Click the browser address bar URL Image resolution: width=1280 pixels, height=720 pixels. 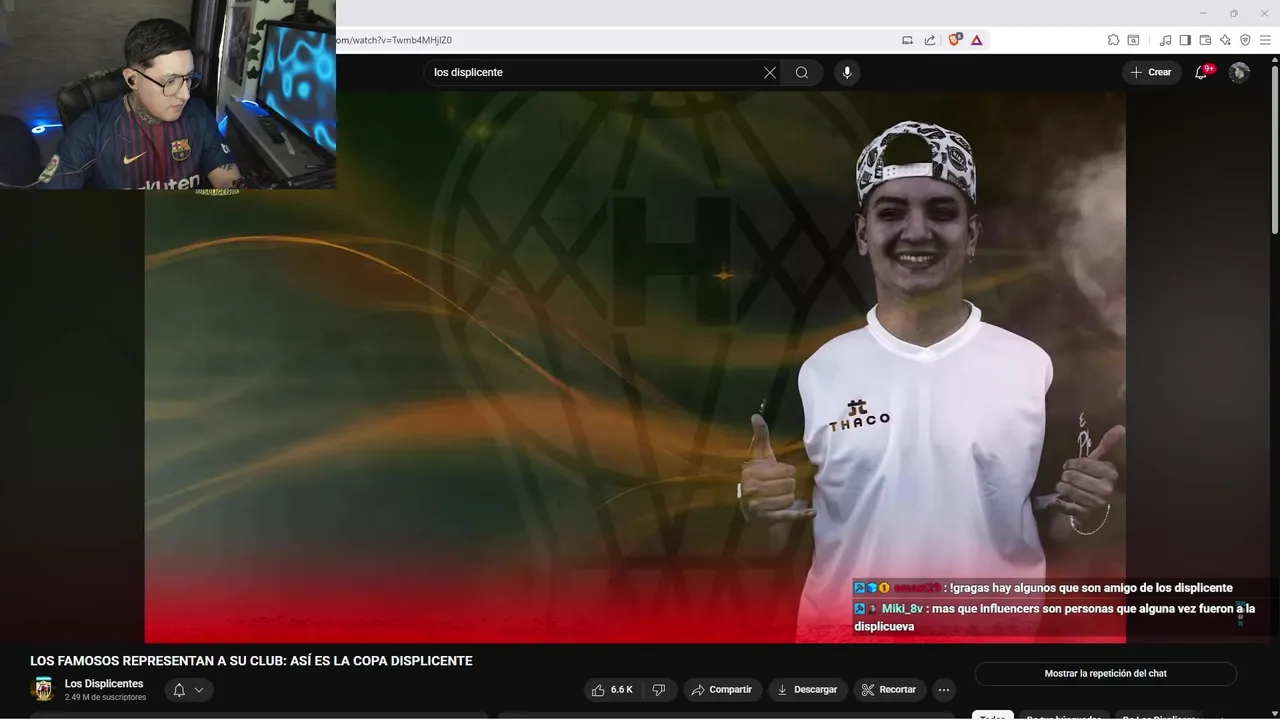(395, 40)
